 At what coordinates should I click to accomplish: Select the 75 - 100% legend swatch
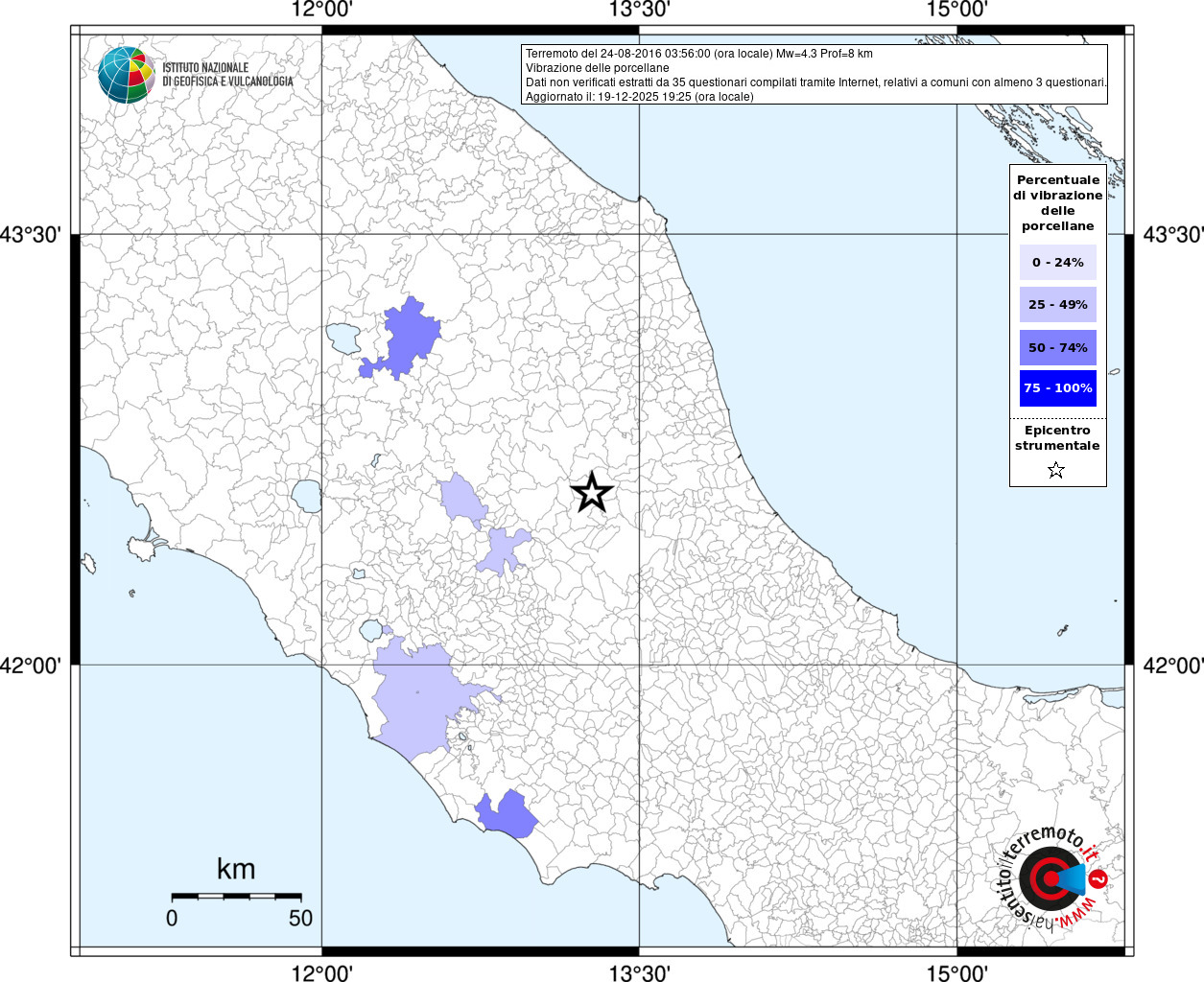tap(1057, 387)
